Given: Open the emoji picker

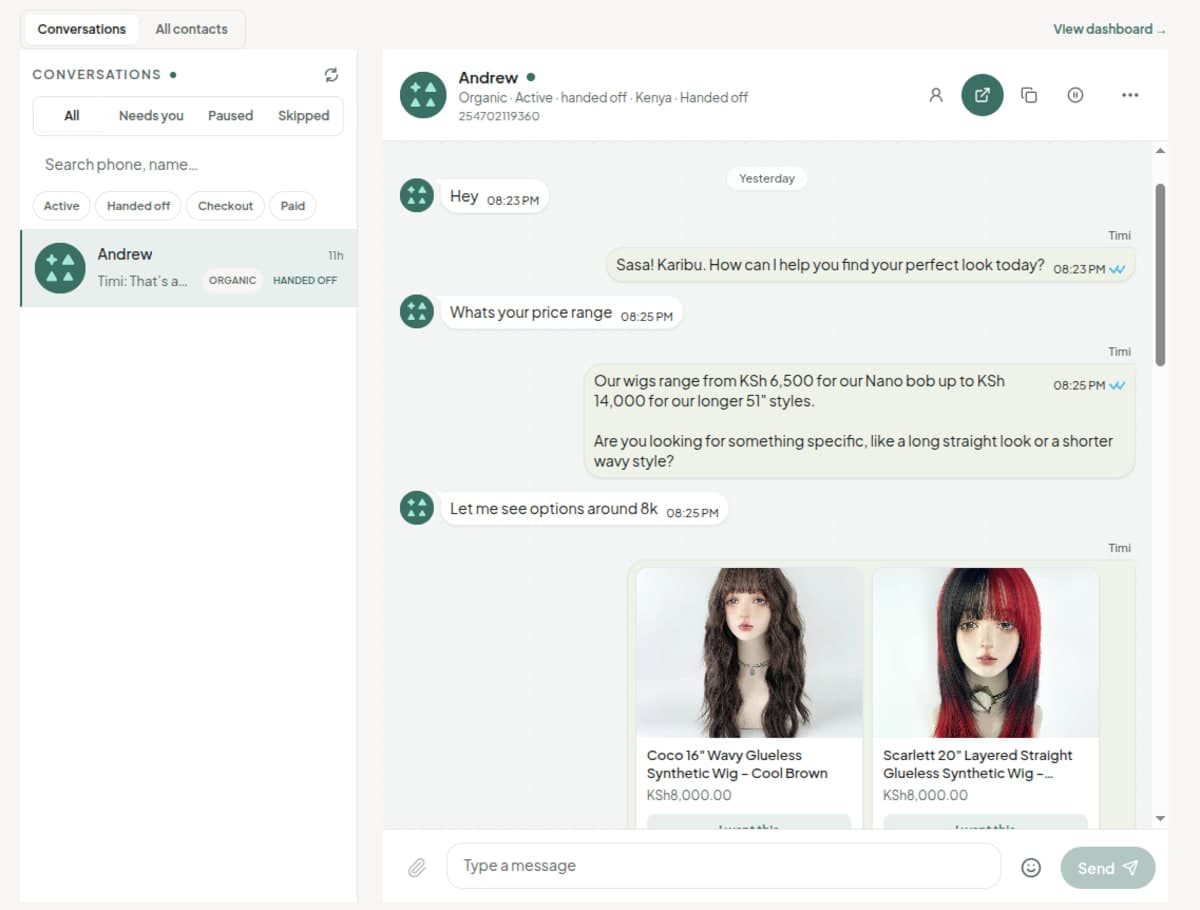Looking at the screenshot, I should click(1031, 867).
